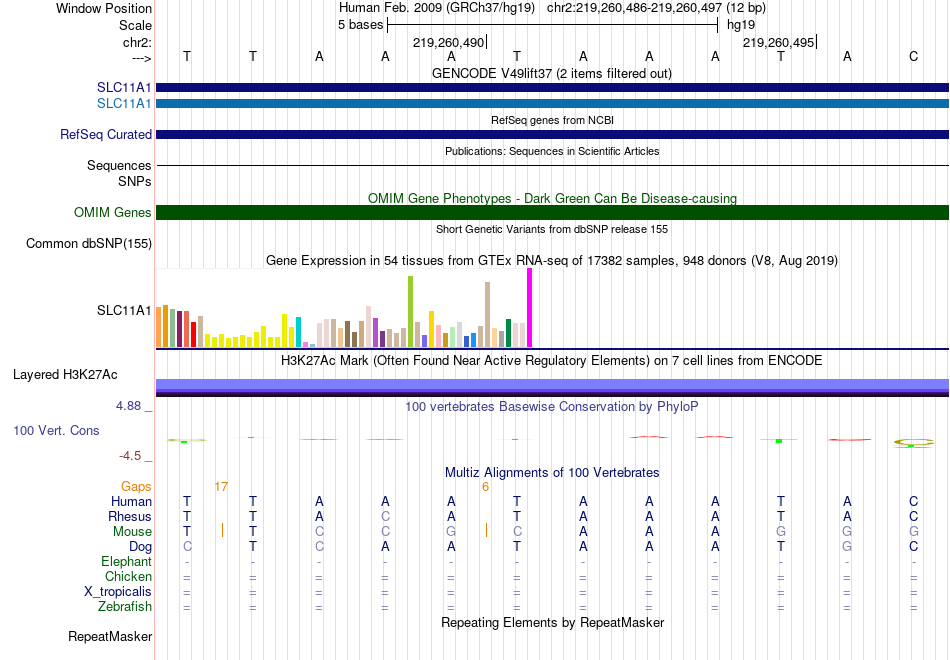Click the light-blue SLC11A1 GENCODE label

124,104
